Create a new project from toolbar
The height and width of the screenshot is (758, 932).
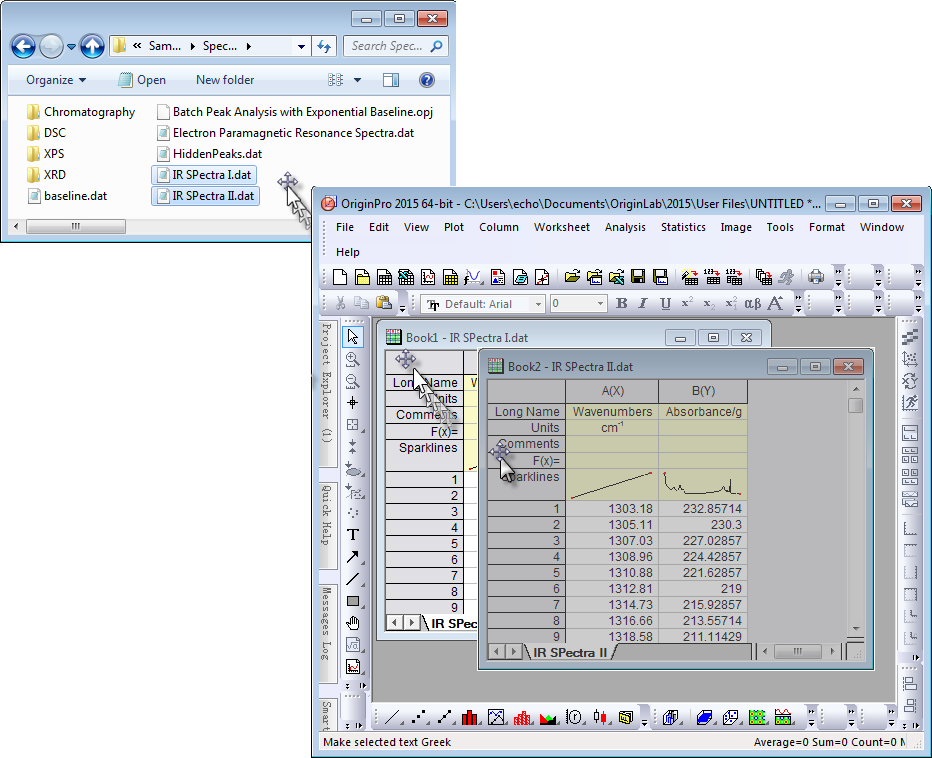point(340,277)
